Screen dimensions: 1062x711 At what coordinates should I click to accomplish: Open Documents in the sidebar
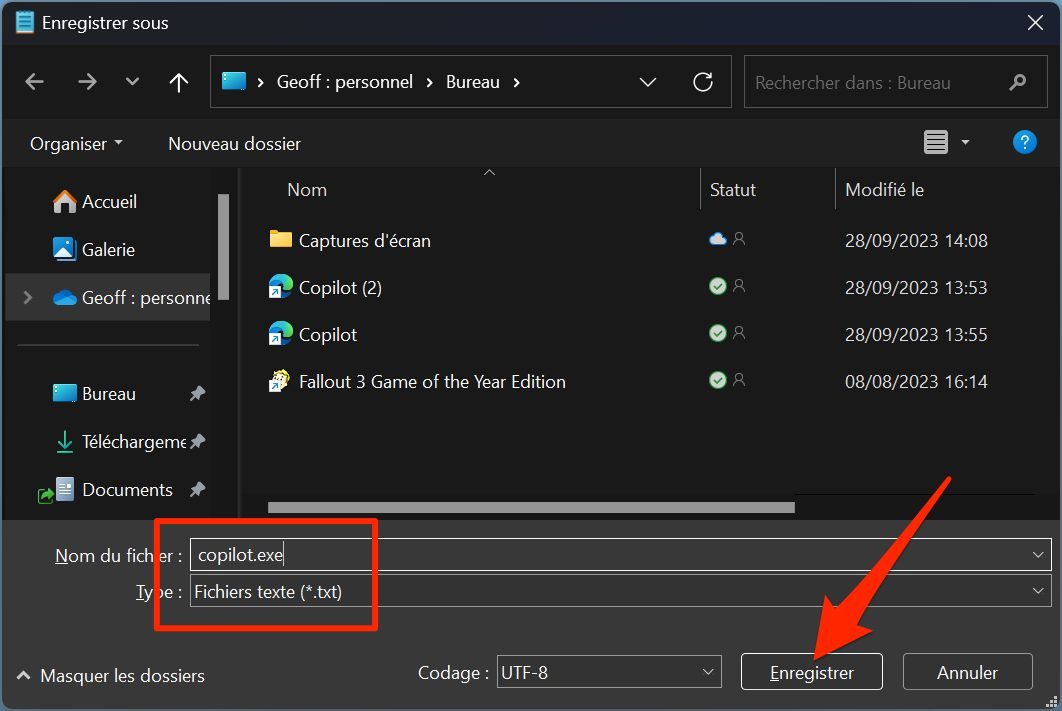click(x=115, y=490)
